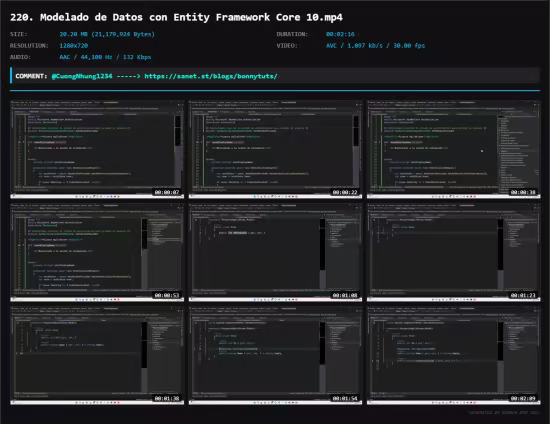Image resolution: width=550 pixels, height=424 pixels.
Task: Click the duration value 00:02:16
Action: (x=340, y=34)
